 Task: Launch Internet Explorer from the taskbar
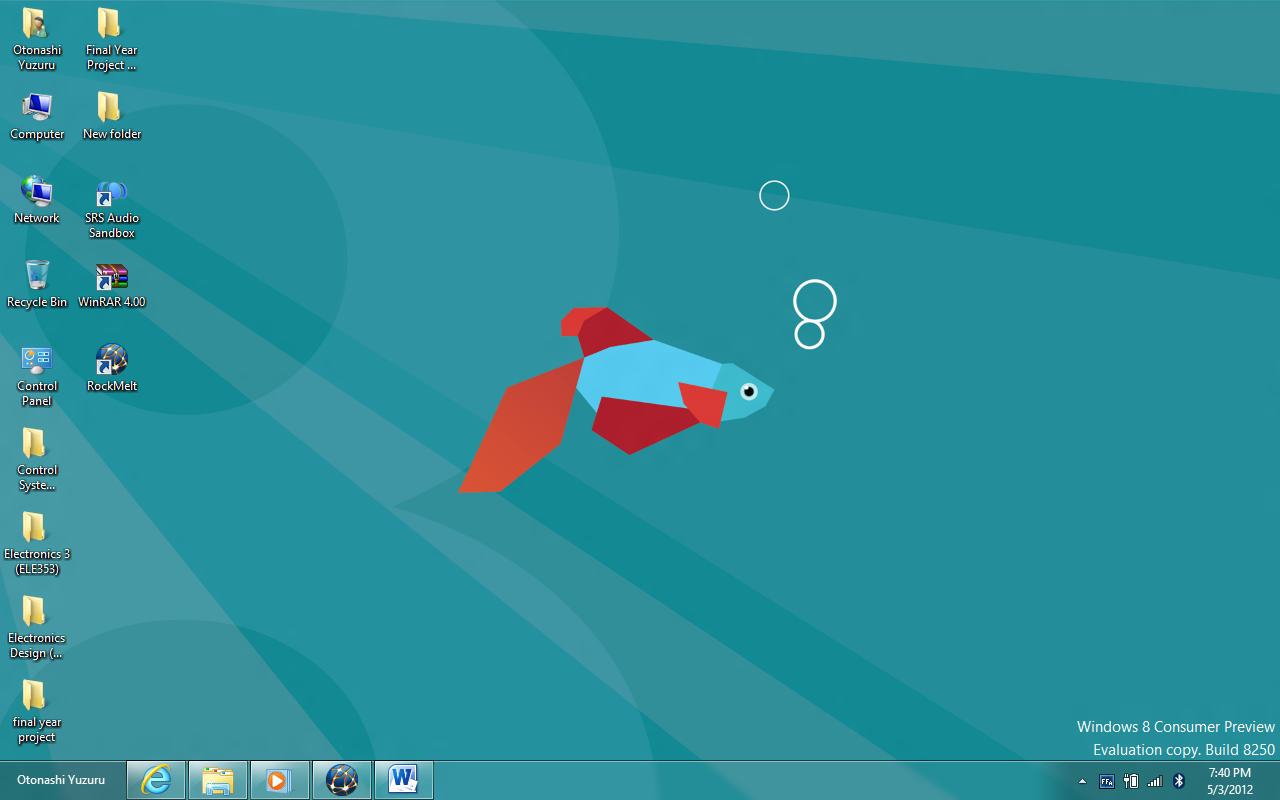(x=156, y=780)
